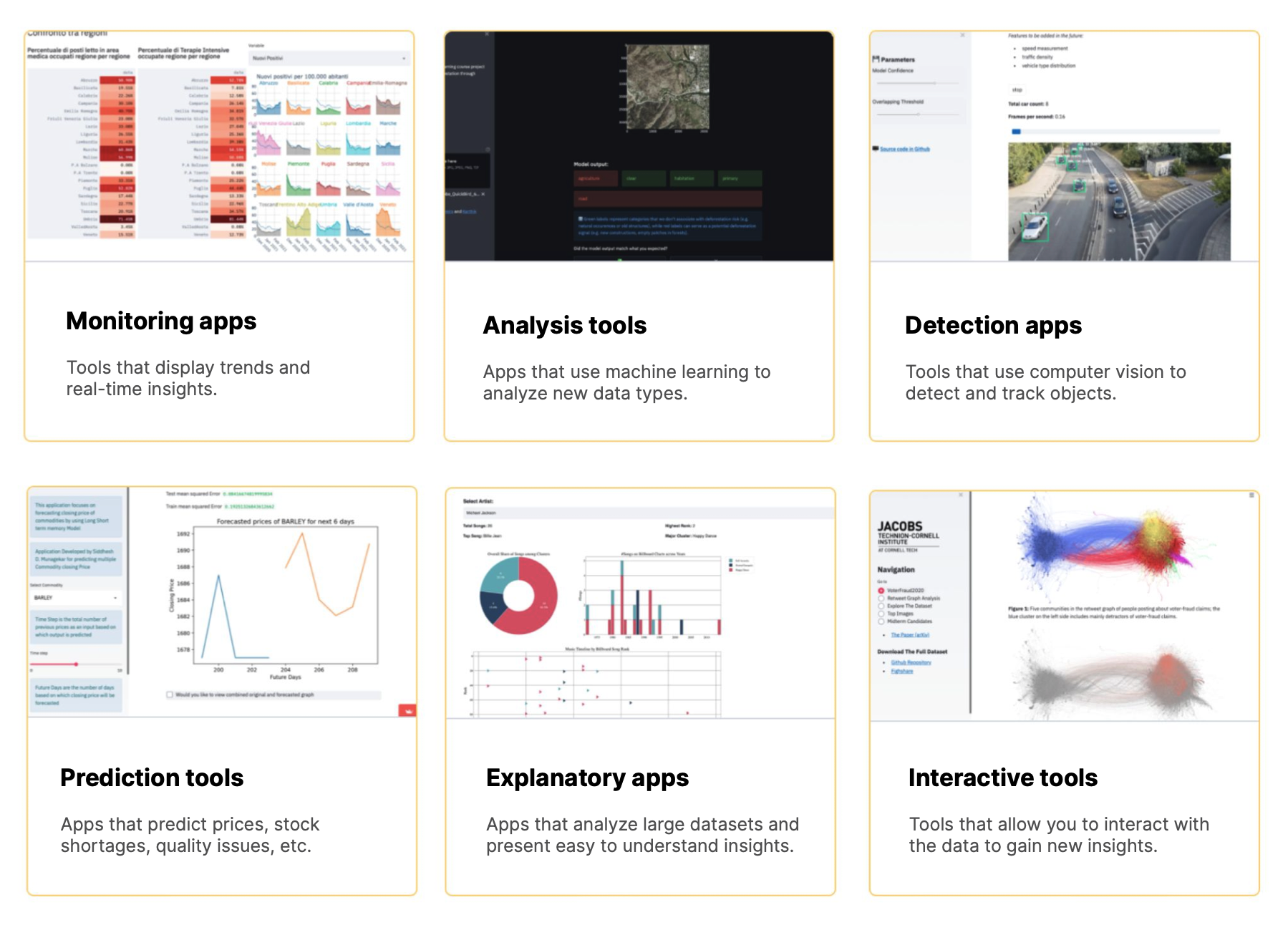Click the Parameters icon in Detection preview
Viewport: 1288px width, 925px height.
coord(876,59)
